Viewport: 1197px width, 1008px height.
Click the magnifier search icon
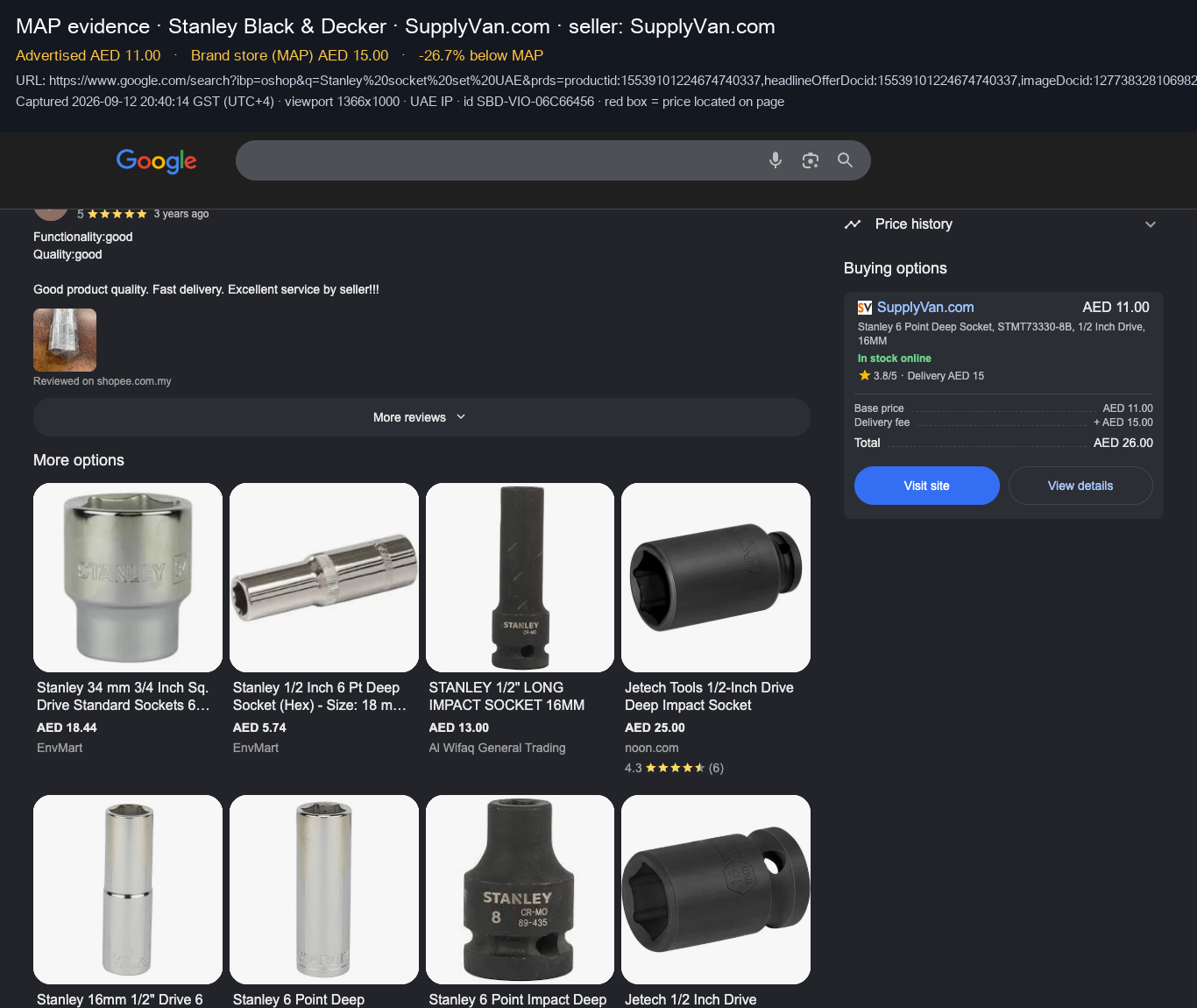845,160
